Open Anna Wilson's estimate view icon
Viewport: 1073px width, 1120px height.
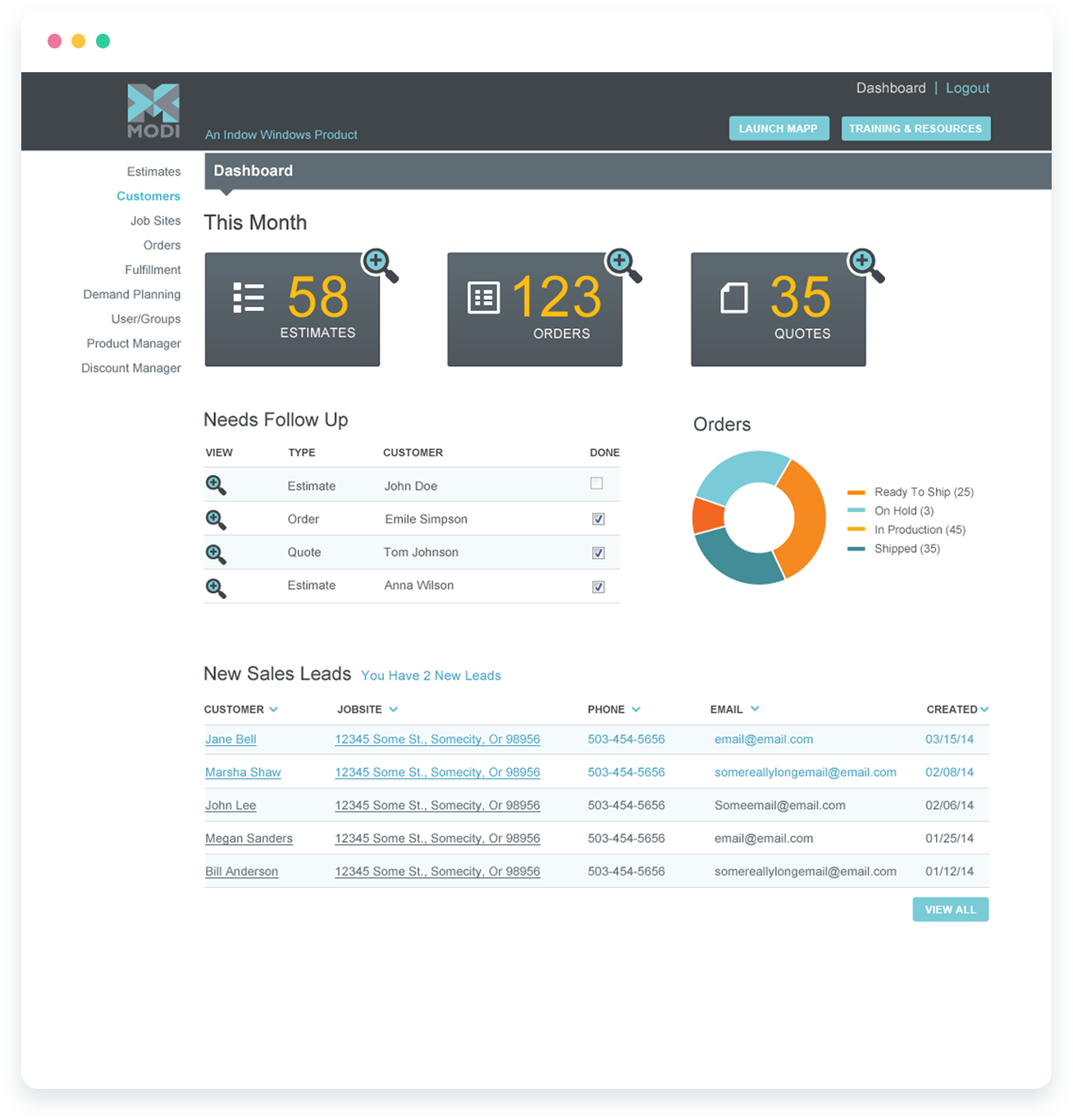pyautogui.click(x=216, y=587)
